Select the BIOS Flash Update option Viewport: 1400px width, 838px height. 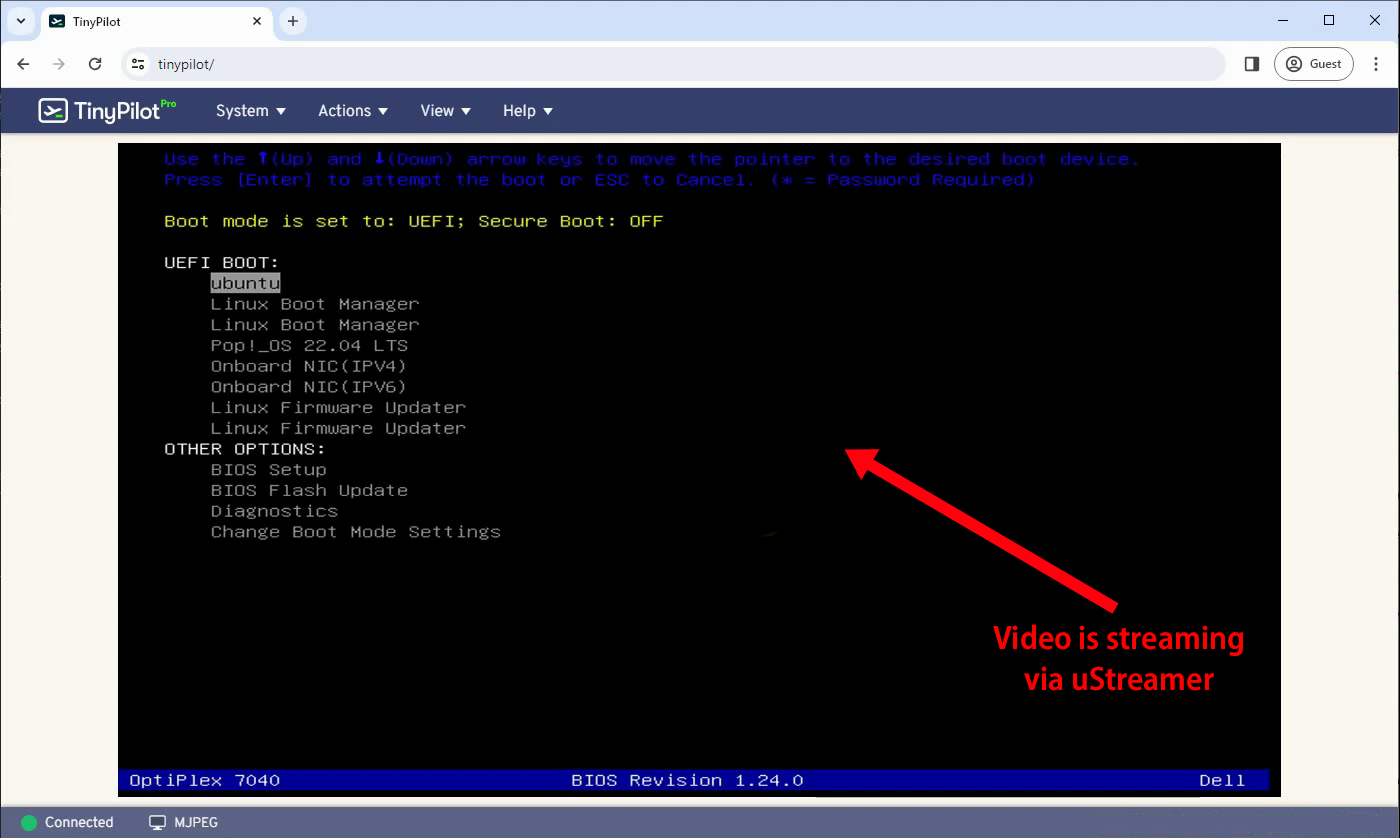pyautogui.click(x=309, y=491)
